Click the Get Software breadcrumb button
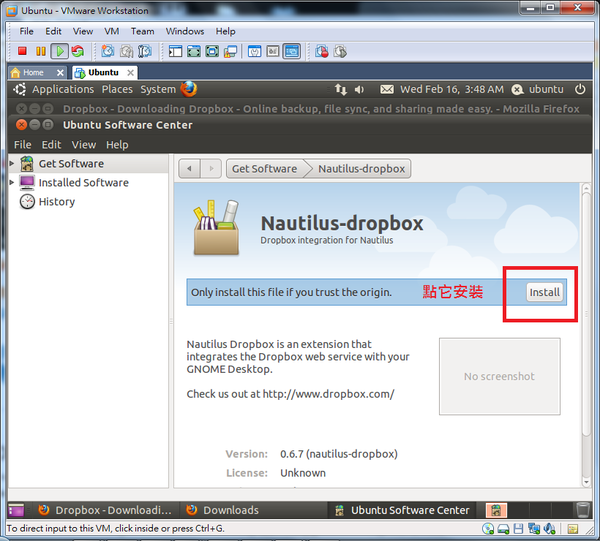 (x=265, y=168)
